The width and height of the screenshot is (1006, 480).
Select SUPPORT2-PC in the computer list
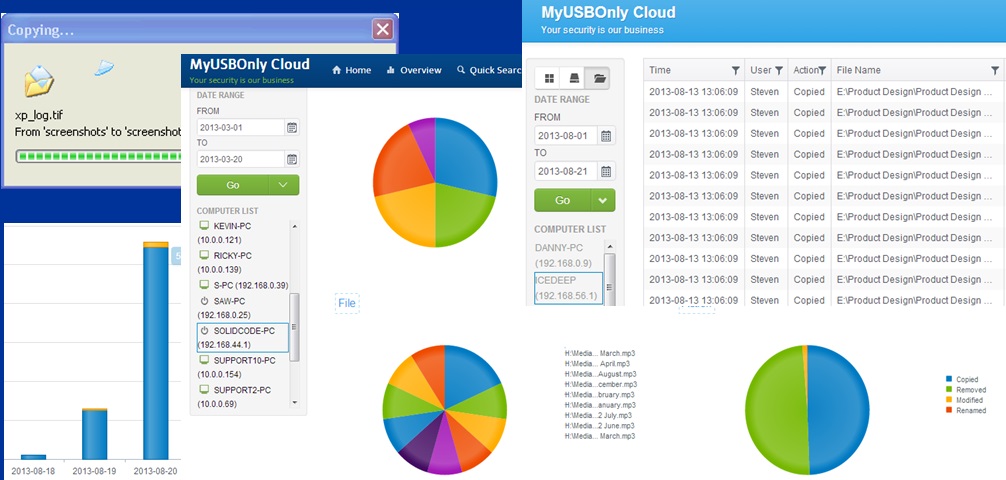243,397
